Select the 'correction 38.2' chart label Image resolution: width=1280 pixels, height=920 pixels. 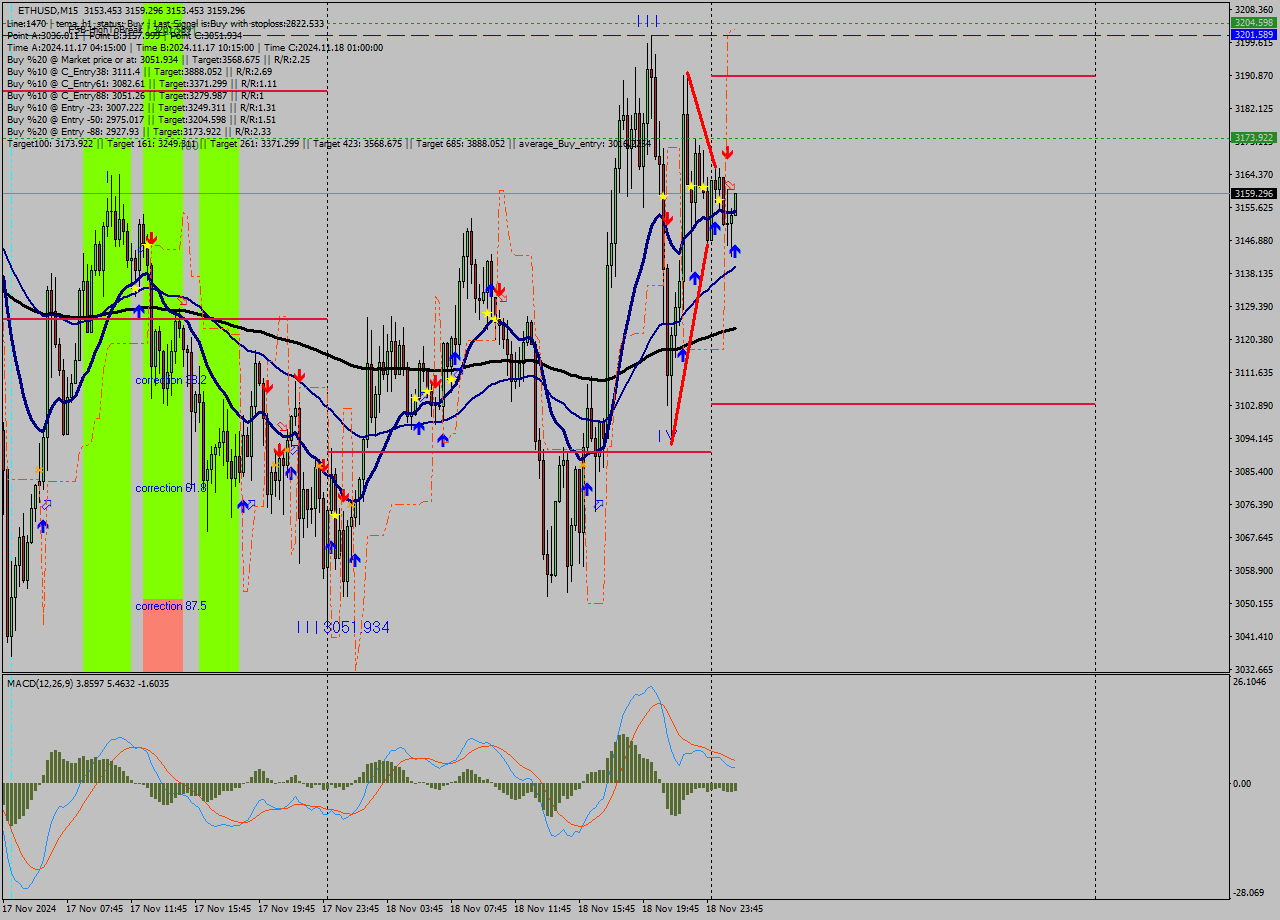pos(171,381)
